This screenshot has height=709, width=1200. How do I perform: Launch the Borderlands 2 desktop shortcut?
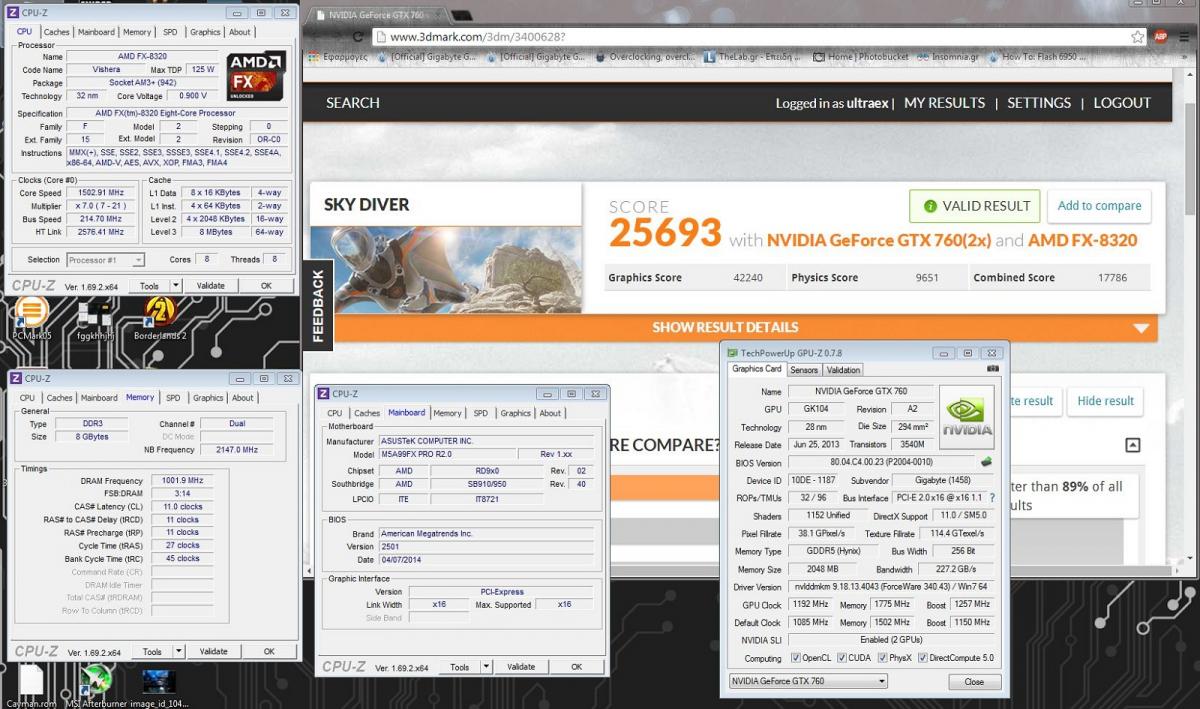click(160, 318)
